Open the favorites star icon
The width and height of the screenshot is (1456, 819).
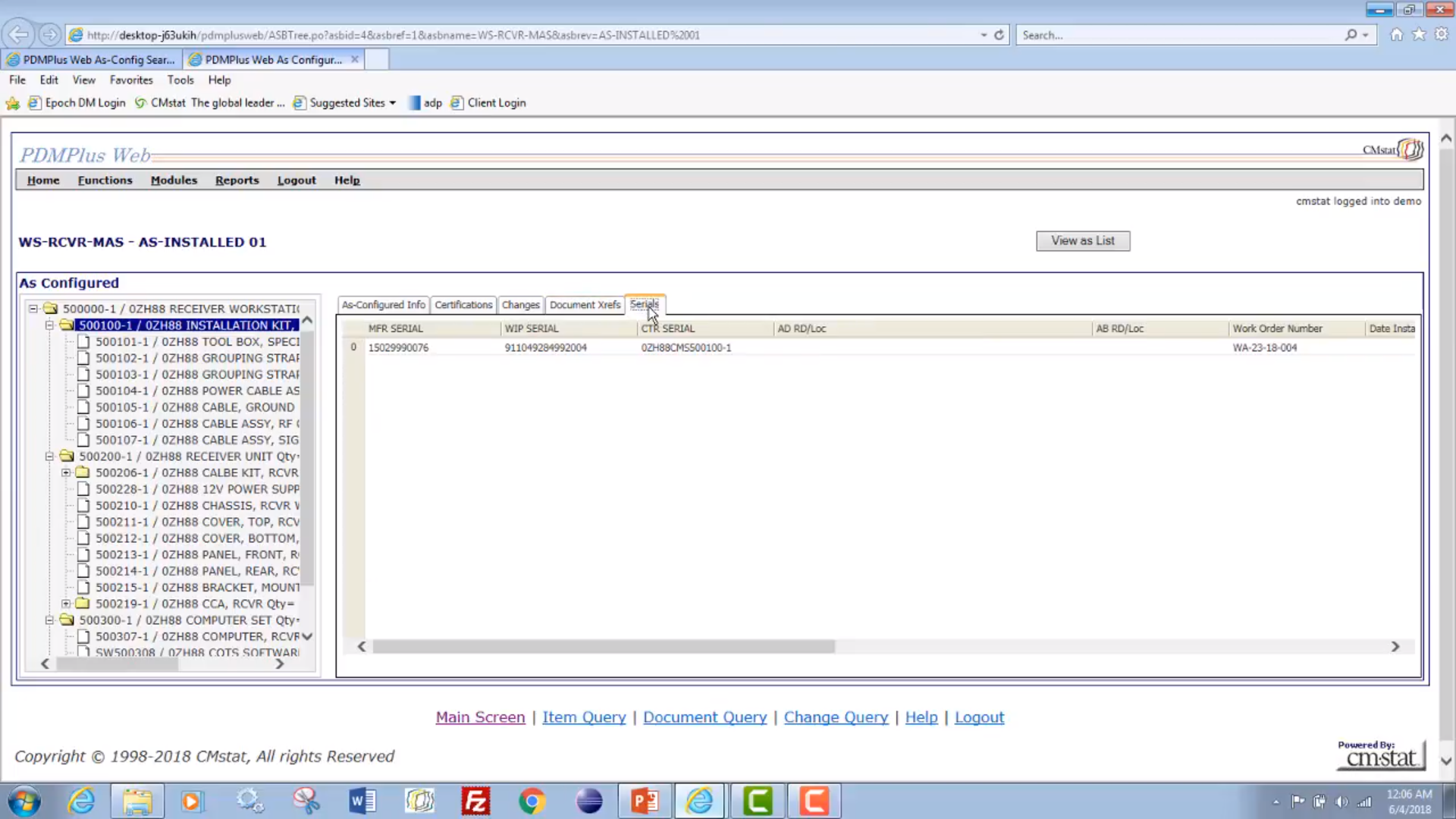1419,35
